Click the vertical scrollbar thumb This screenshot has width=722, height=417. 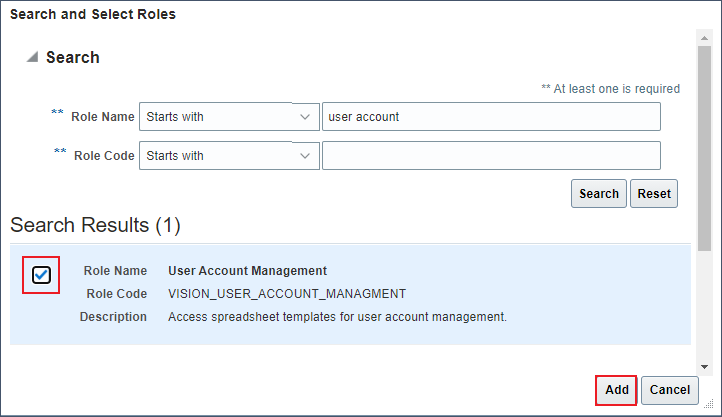pos(704,140)
